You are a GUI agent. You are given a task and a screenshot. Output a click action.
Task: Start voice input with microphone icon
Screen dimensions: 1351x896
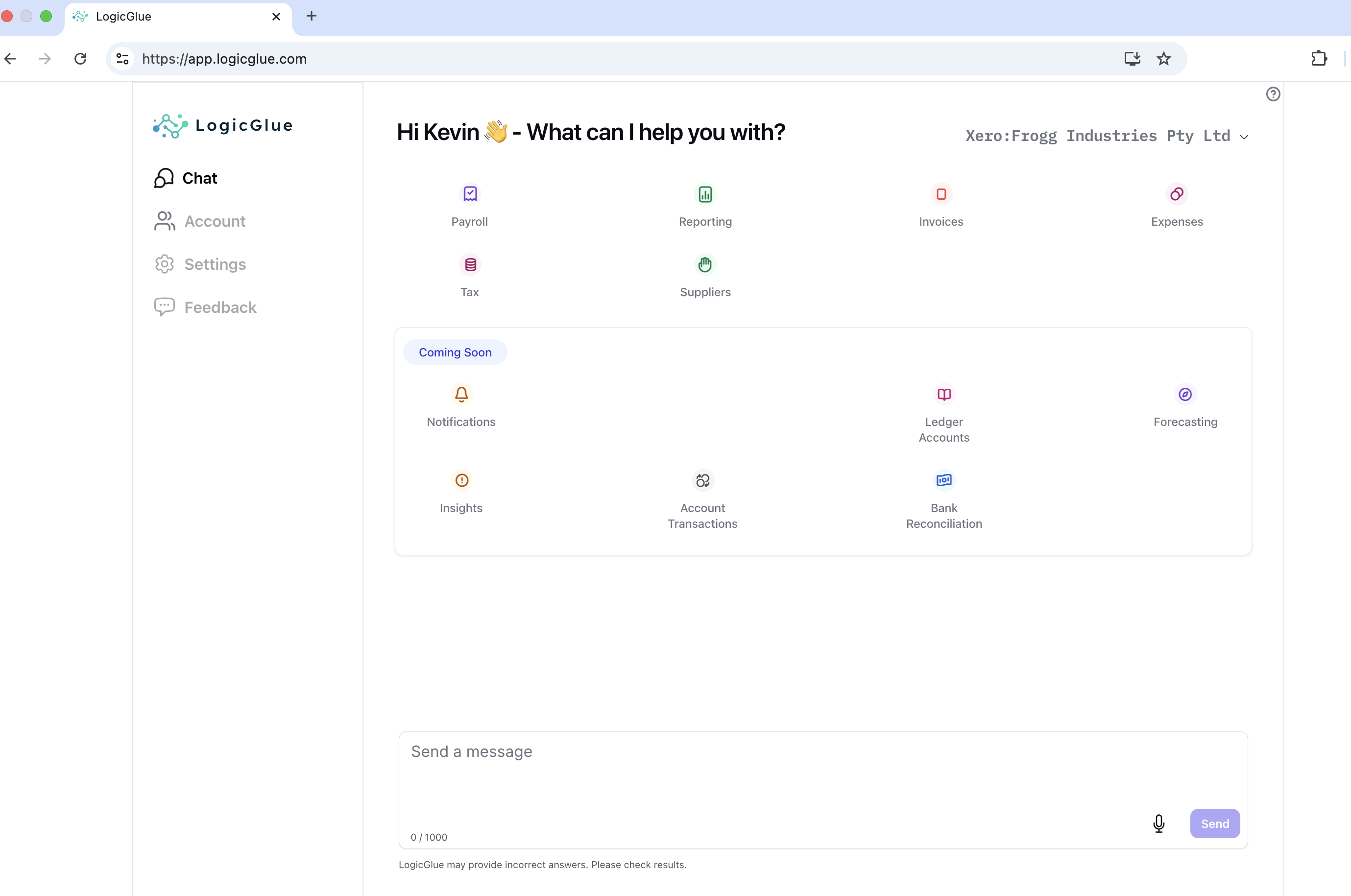point(1159,824)
